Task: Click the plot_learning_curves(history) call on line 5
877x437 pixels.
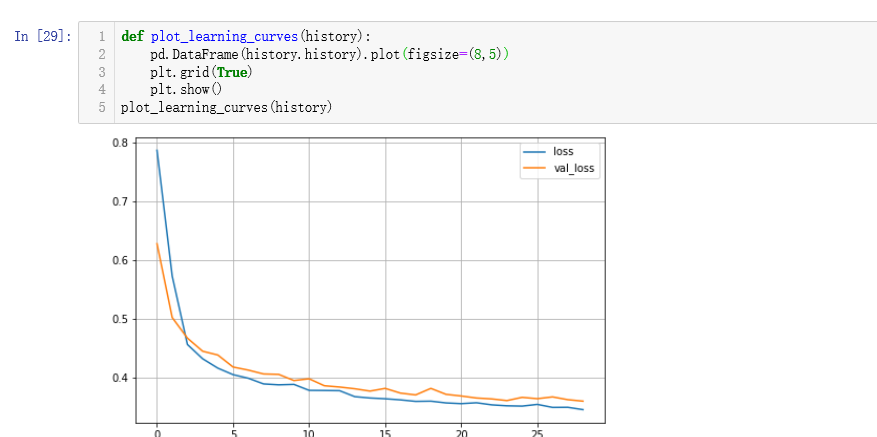Action: click(227, 107)
